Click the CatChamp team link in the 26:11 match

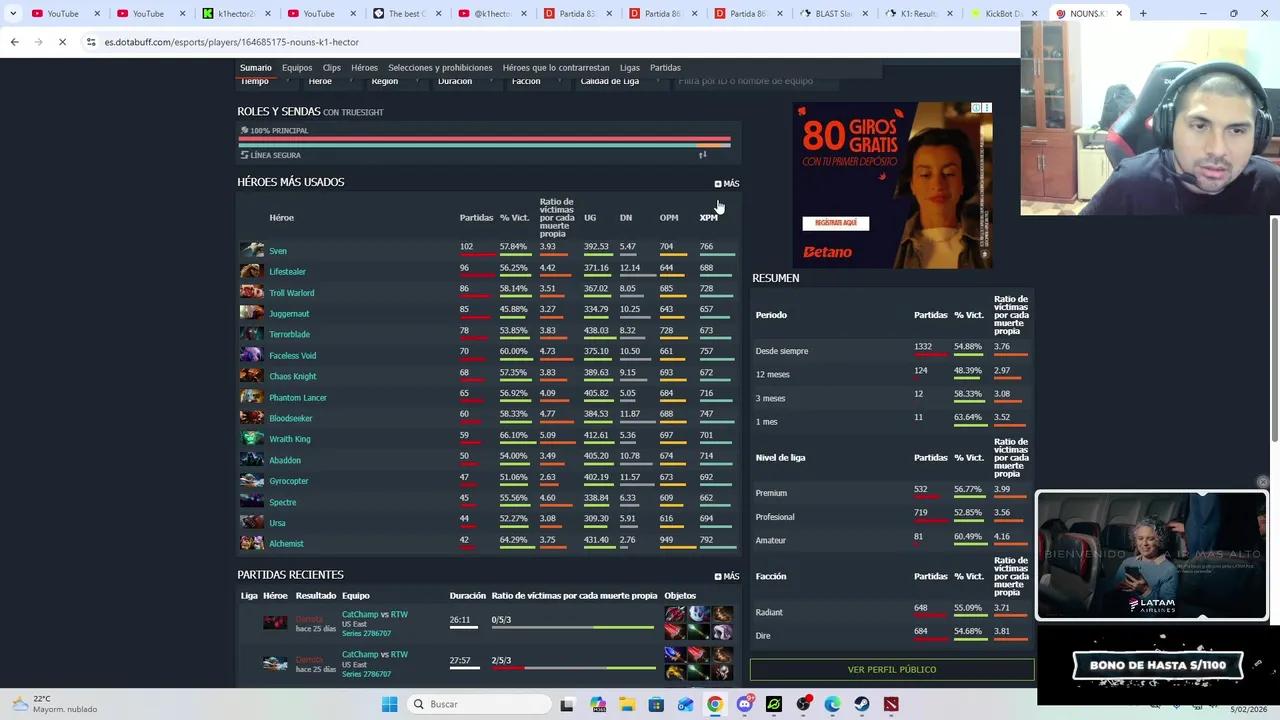(360, 614)
